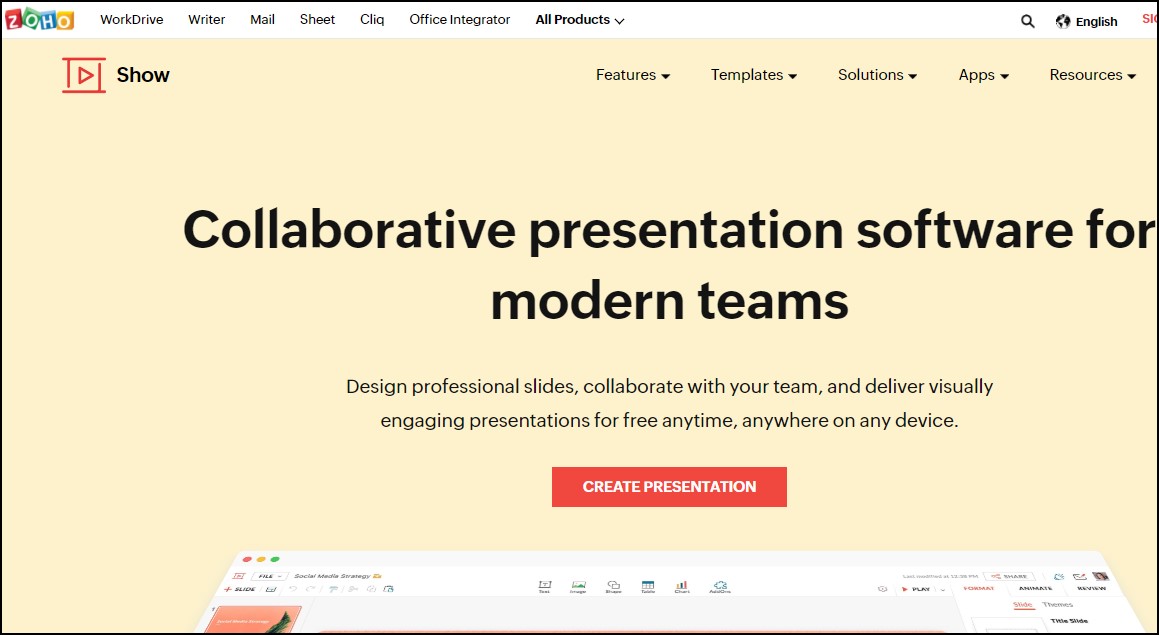
Task: Select the Slide sub-tab in the format panel
Action: pyautogui.click(x=1022, y=605)
